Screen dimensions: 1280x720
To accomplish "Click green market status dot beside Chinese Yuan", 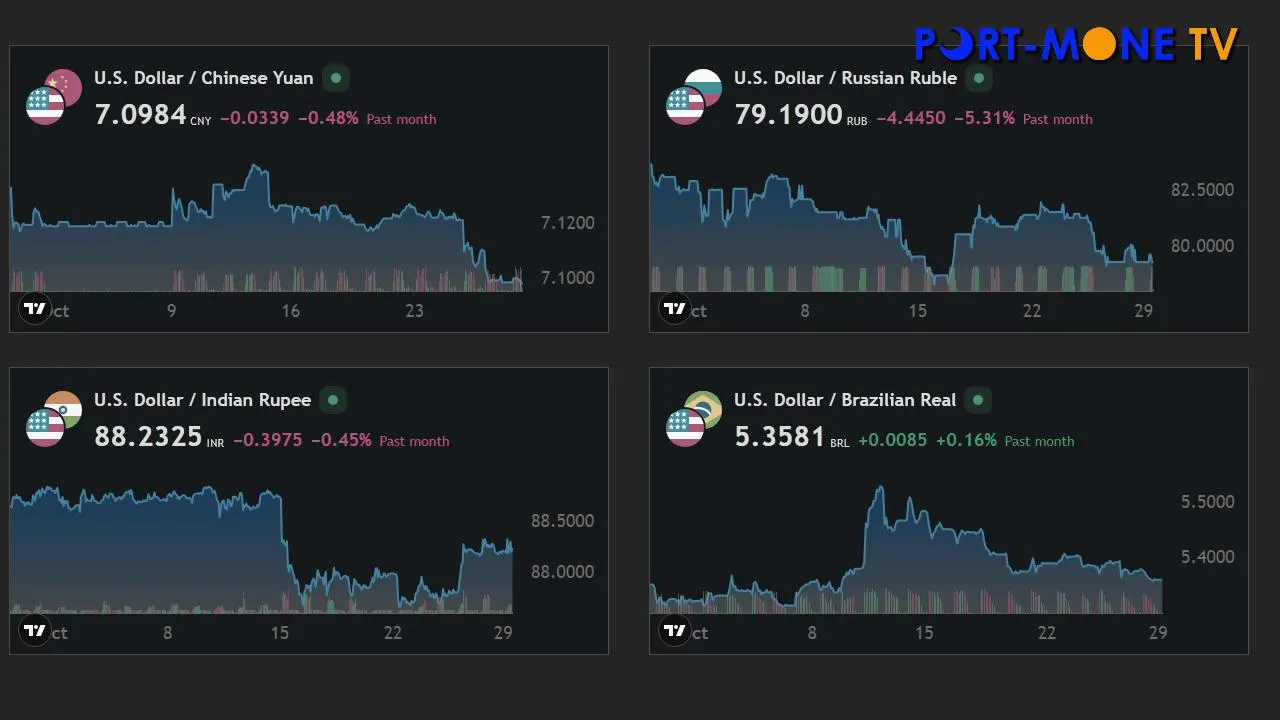I will (x=336, y=78).
